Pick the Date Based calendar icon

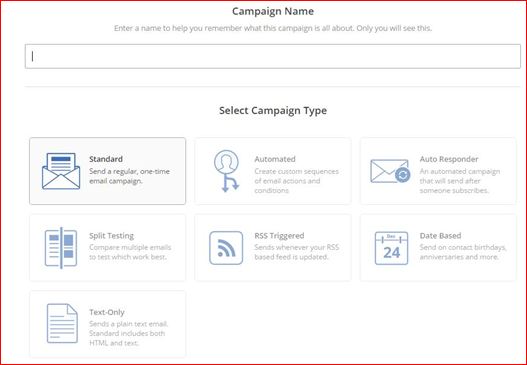point(391,248)
